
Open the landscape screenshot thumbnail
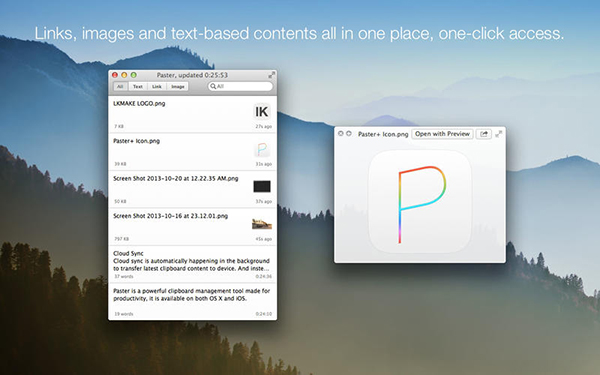(262, 224)
